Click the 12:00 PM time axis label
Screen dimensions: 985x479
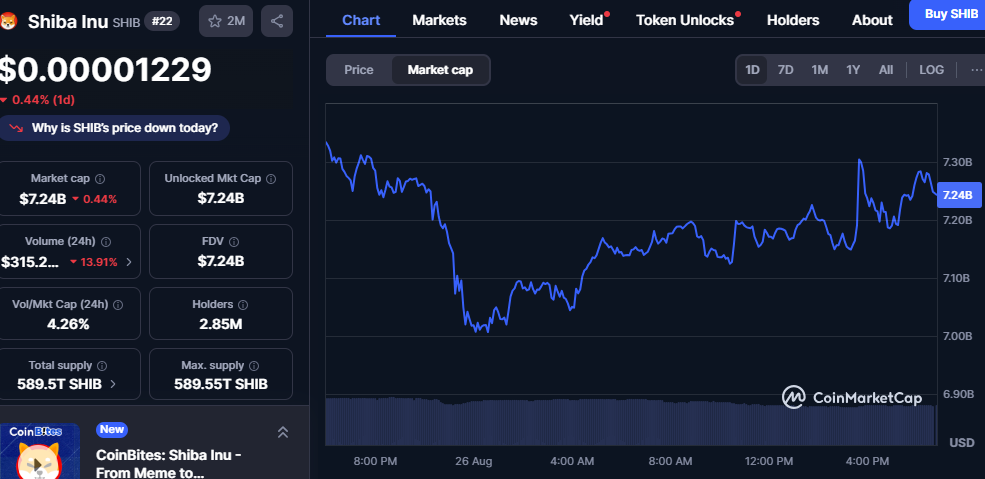point(767,461)
